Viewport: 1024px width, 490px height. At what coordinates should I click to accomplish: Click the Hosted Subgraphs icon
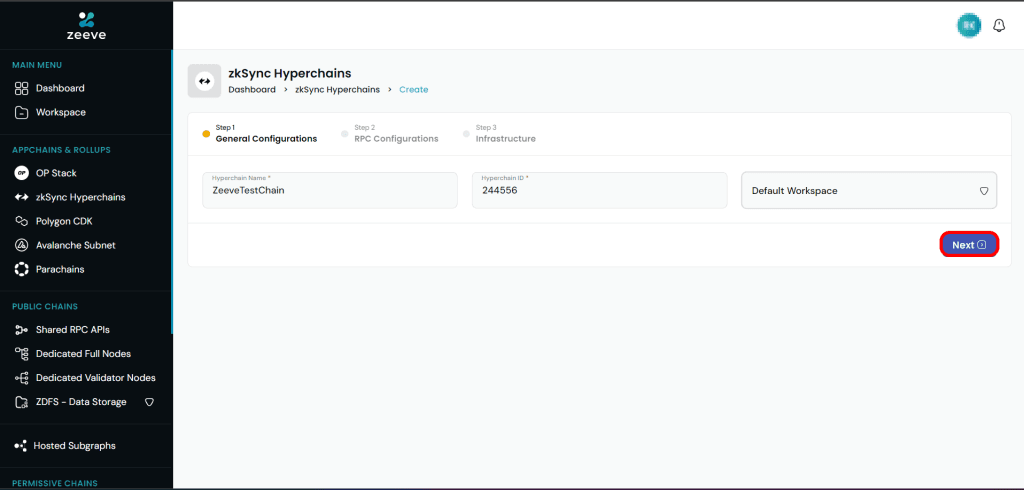[x=20, y=446]
